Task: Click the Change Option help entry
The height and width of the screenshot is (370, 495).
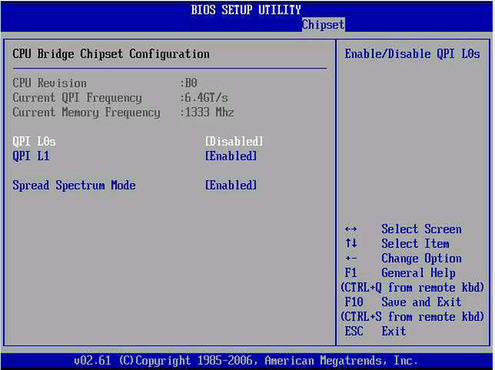Action: point(421,258)
